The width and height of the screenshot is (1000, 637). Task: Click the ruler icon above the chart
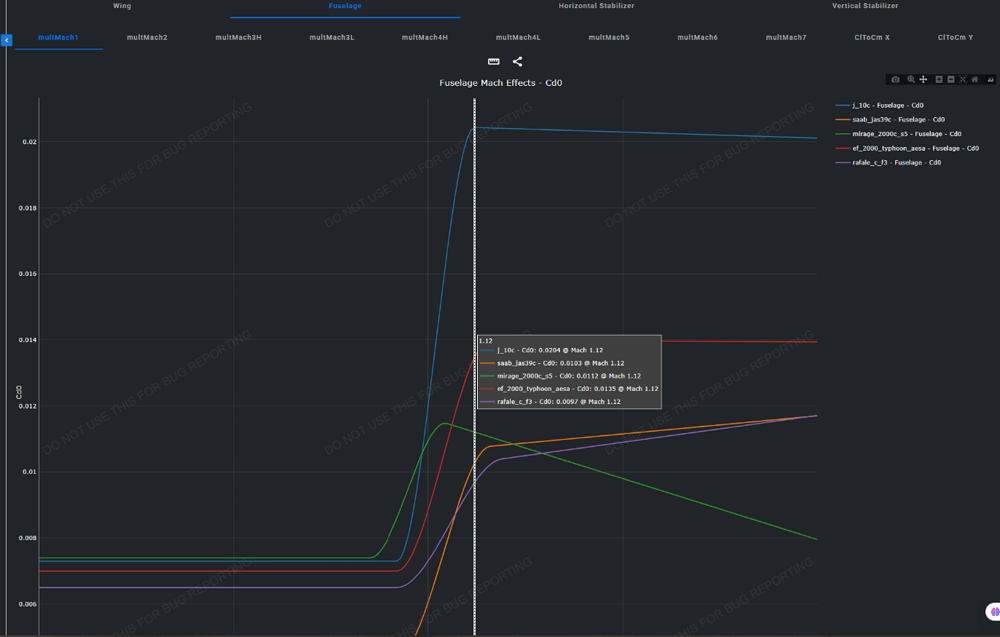click(x=493, y=62)
